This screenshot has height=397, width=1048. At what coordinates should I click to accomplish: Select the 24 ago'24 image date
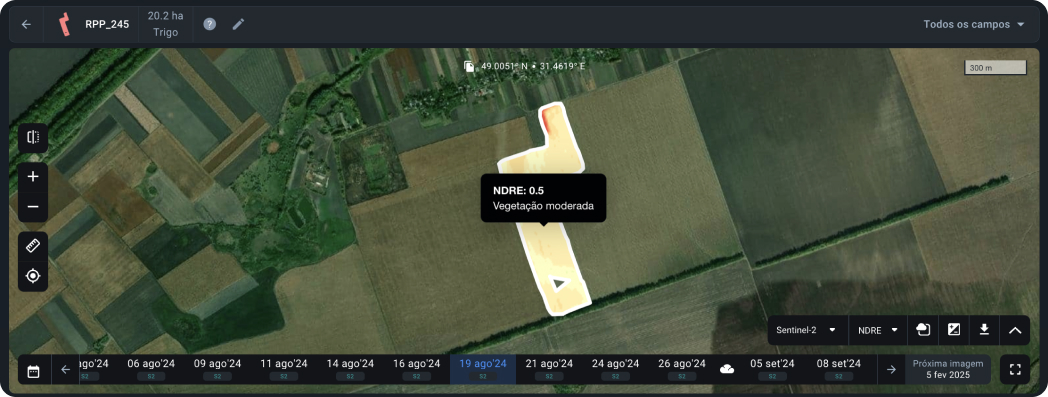click(616, 370)
